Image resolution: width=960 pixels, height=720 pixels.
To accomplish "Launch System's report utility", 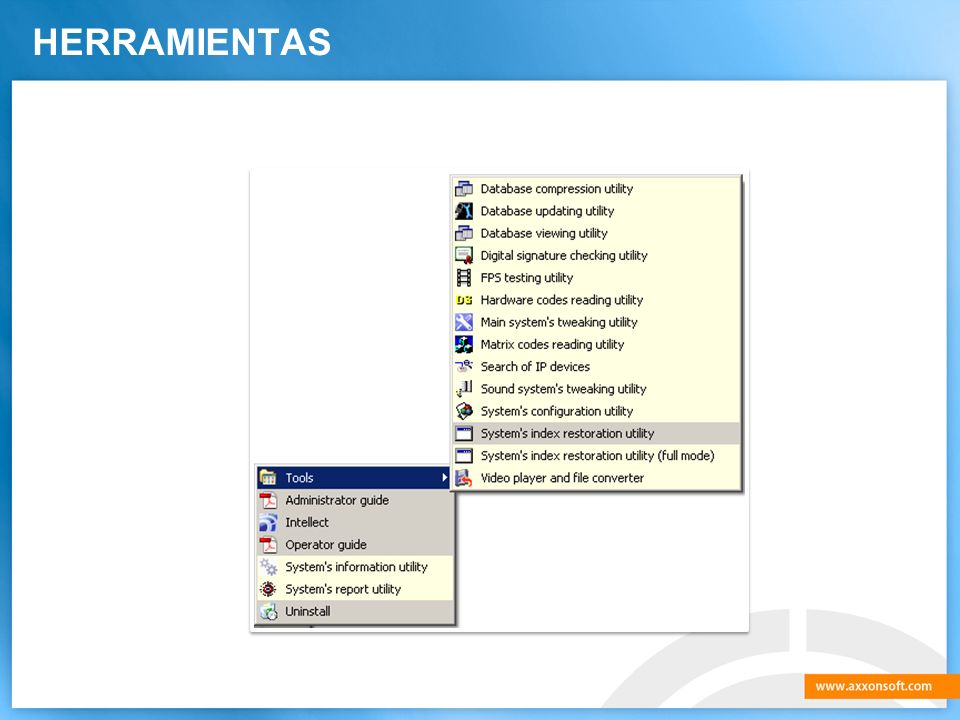I will [355, 589].
